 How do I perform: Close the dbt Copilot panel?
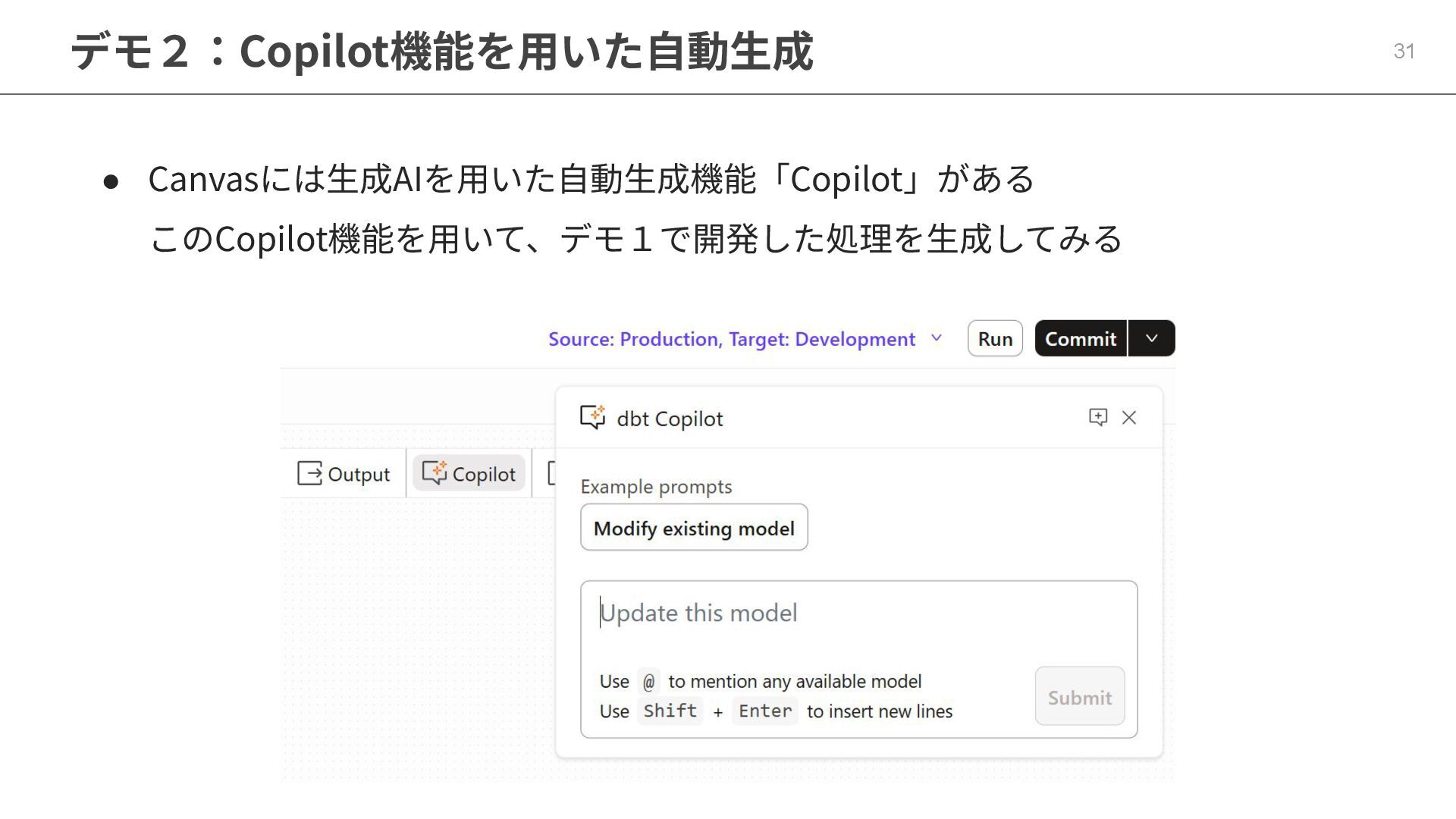(1129, 418)
